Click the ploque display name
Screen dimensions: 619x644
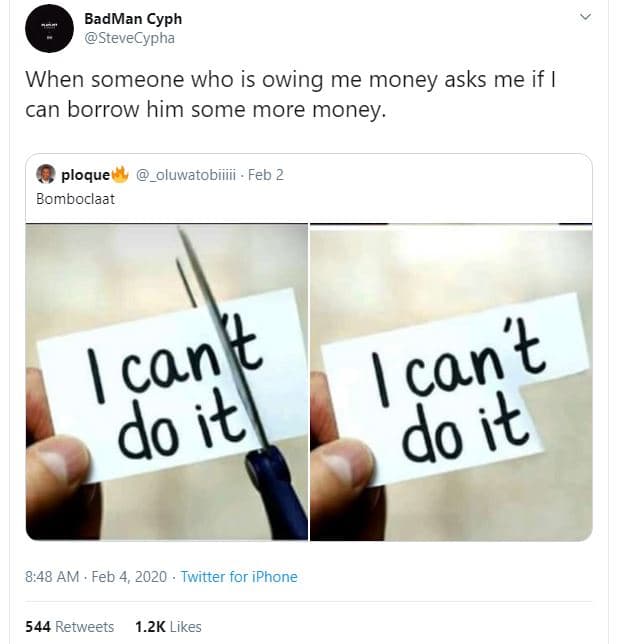pos(85,174)
